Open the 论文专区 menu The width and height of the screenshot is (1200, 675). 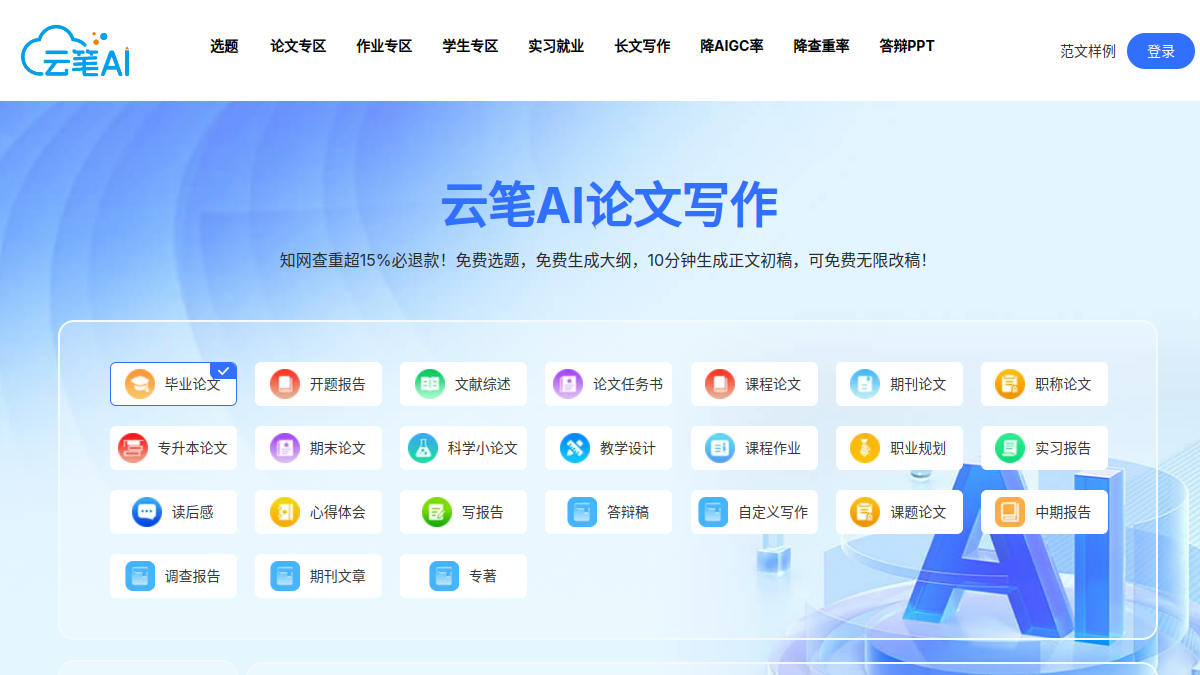tap(298, 46)
